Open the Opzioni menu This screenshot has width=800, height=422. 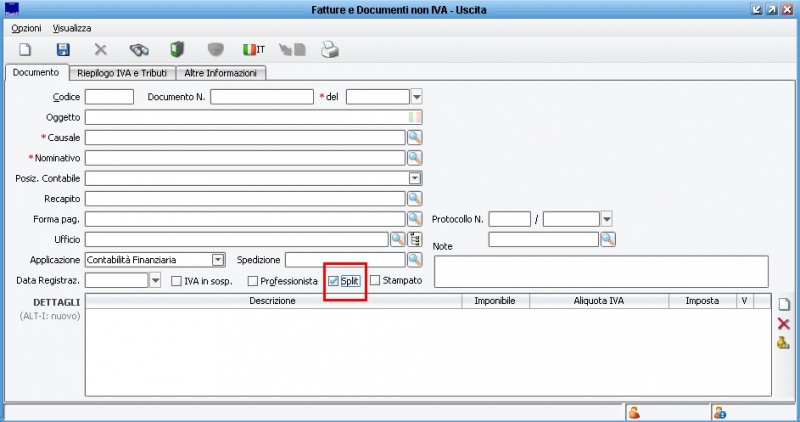pos(26,28)
